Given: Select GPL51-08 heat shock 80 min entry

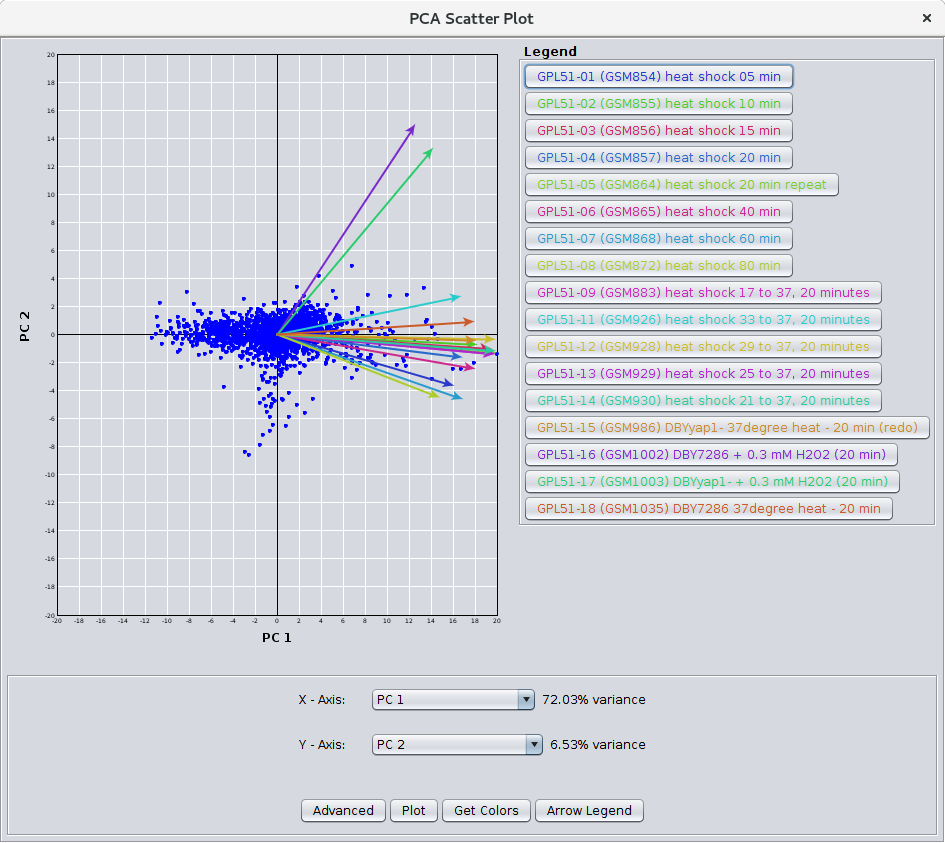Looking at the screenshot, I should point(658,266).
